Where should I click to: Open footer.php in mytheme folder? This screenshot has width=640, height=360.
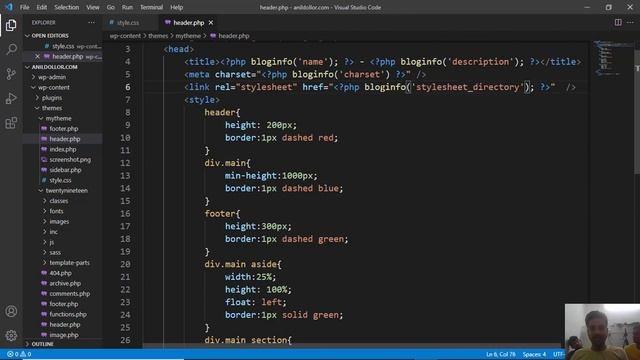(63, 129)
